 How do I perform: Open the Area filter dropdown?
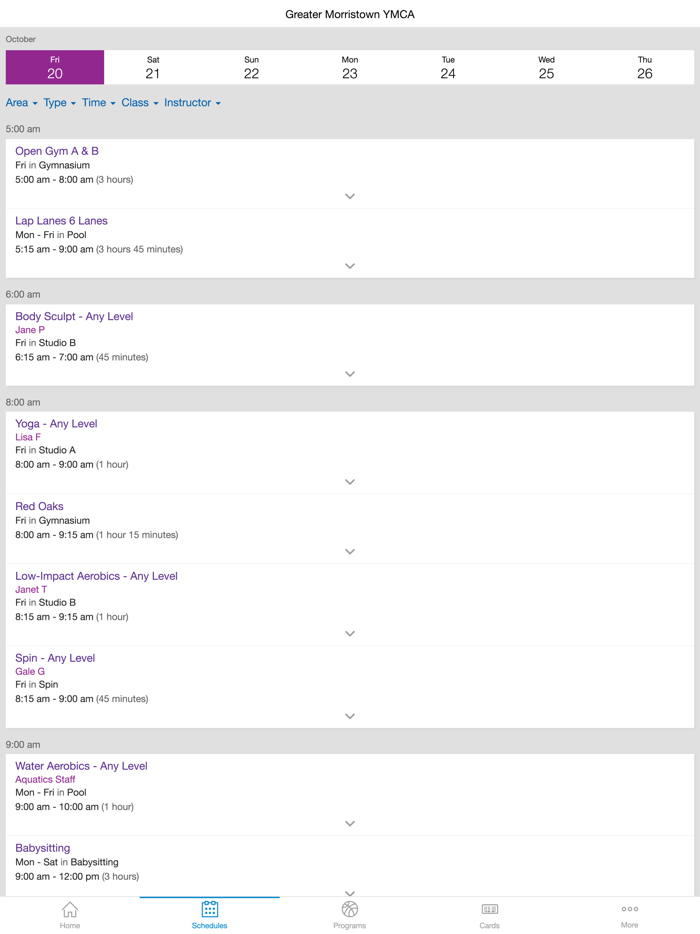[21, 103]
